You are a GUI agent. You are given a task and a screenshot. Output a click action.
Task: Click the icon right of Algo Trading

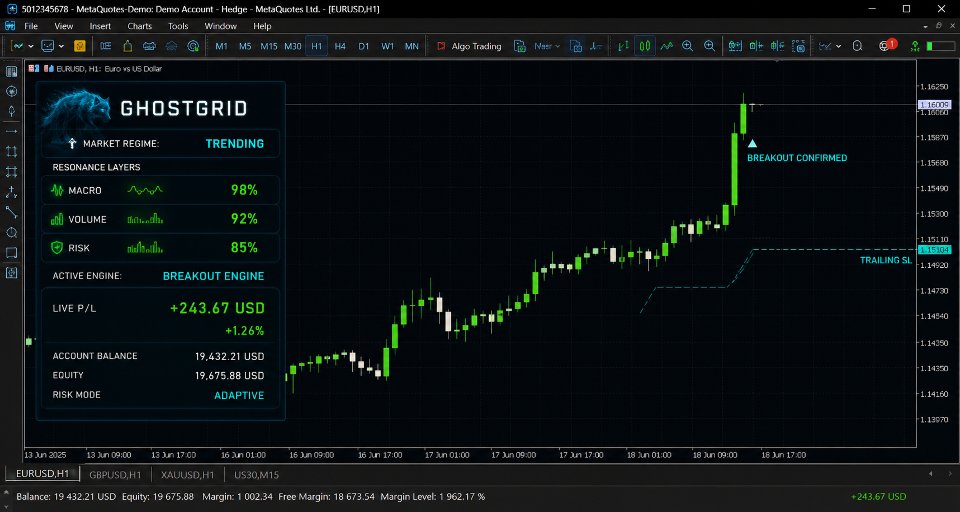(x=520, y=46)
